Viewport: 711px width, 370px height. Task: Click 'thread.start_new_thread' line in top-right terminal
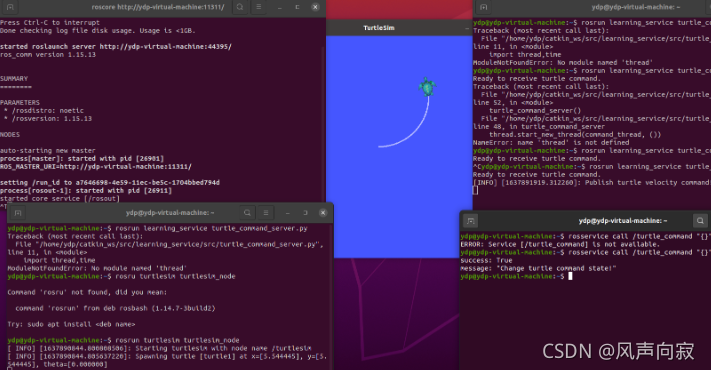click(575, 135)
